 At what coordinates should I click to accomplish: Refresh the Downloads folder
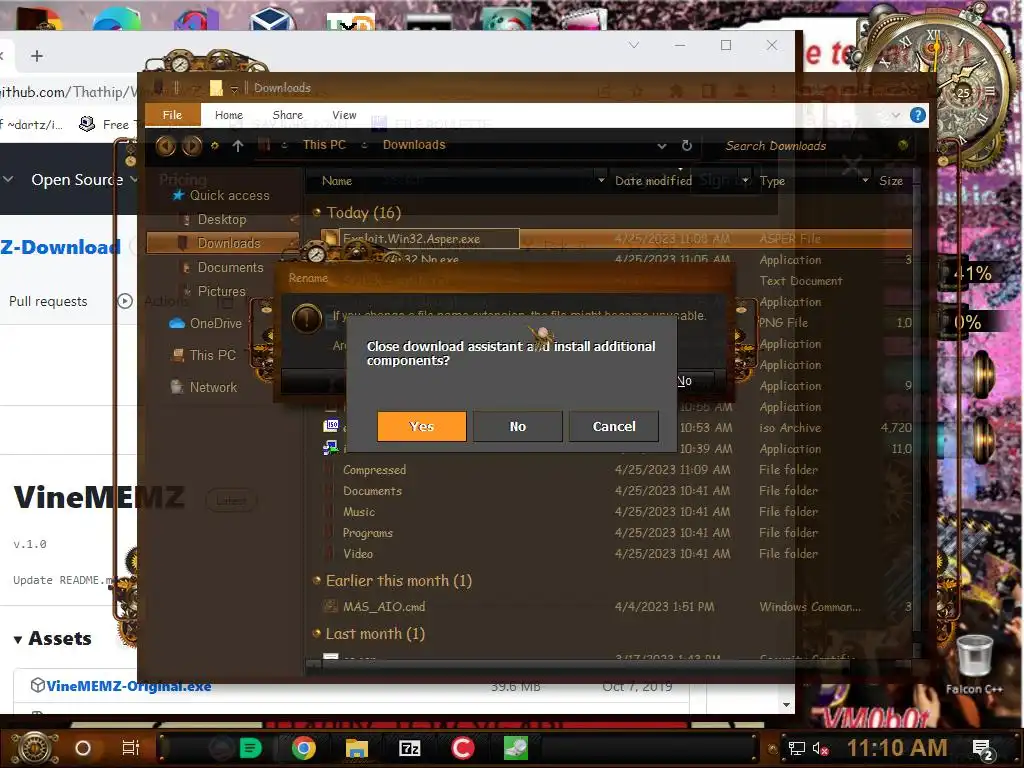tap(686, 145)
